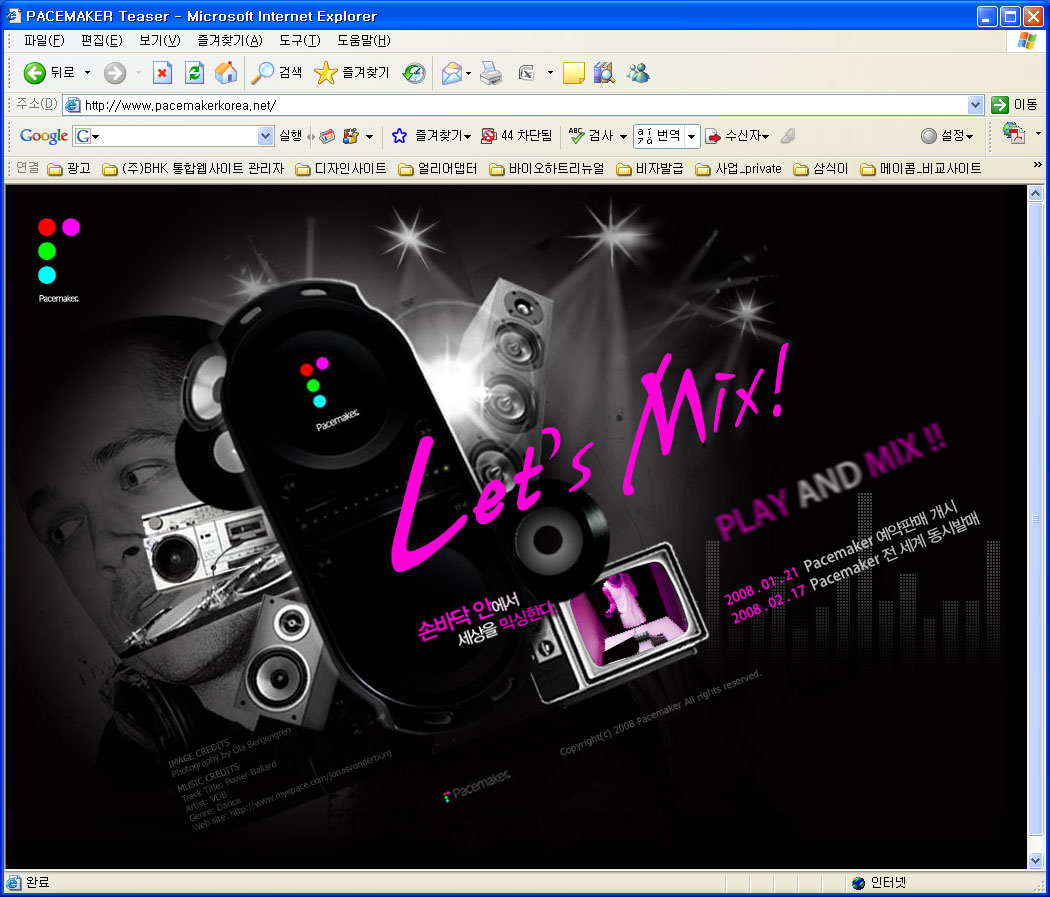Open the 바이오하트리뉴얼 links folder
This screenshot has width=1050, height=897.
click(547, 169)
